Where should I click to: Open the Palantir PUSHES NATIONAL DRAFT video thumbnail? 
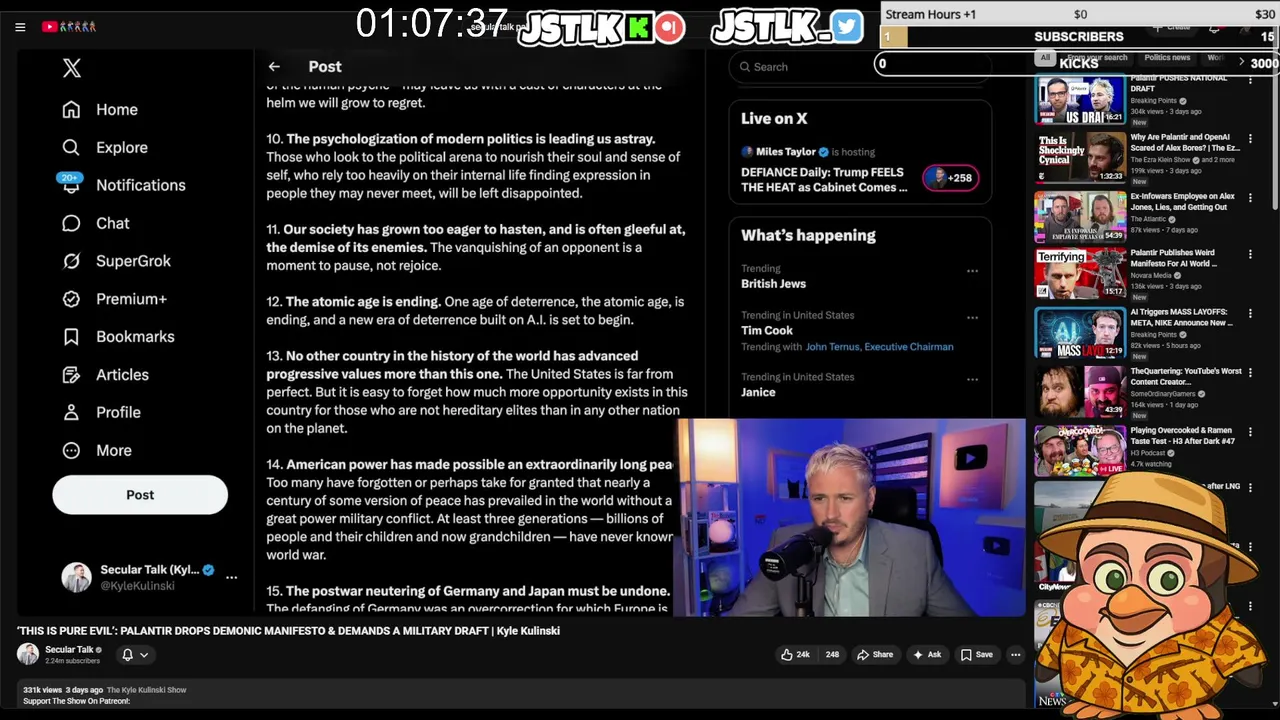click(x=1080, y=100)
